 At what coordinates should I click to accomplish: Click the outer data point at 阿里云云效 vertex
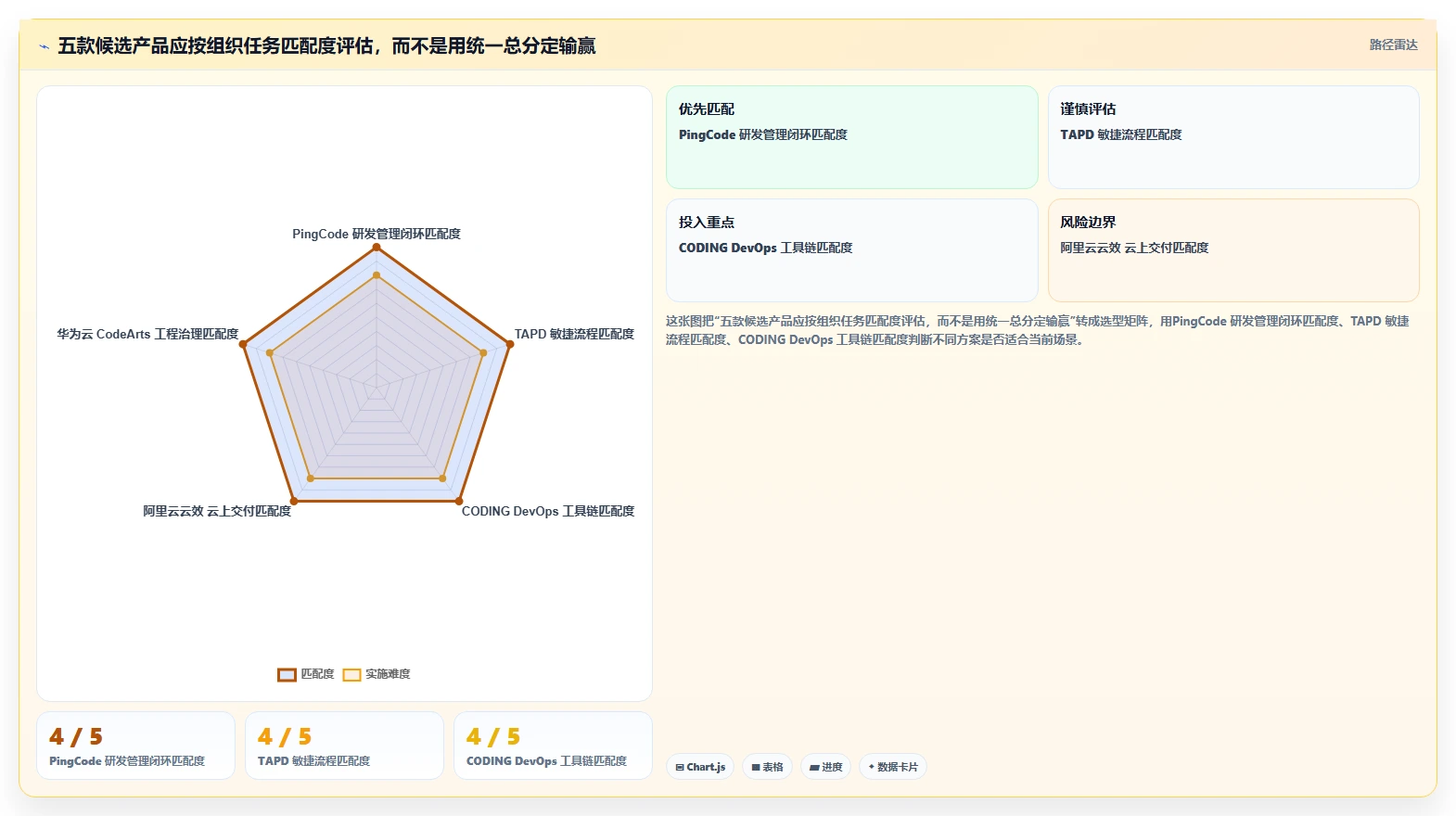pos(294,502)
